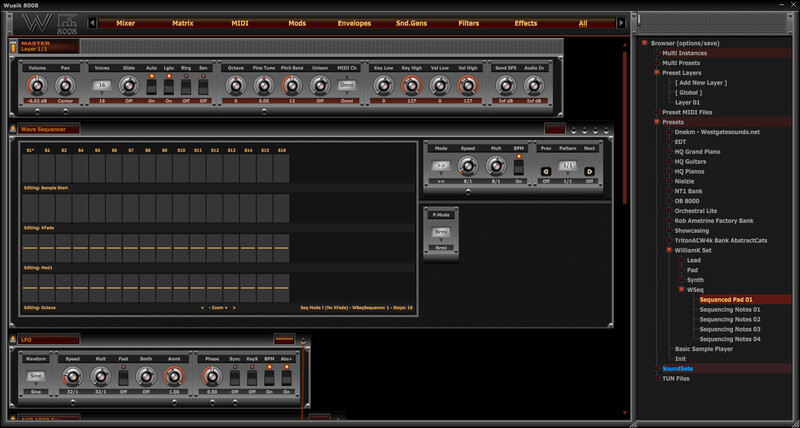Switch to the Matrix tab
Viewport: 800px width, 428px height.
point(183,23)
